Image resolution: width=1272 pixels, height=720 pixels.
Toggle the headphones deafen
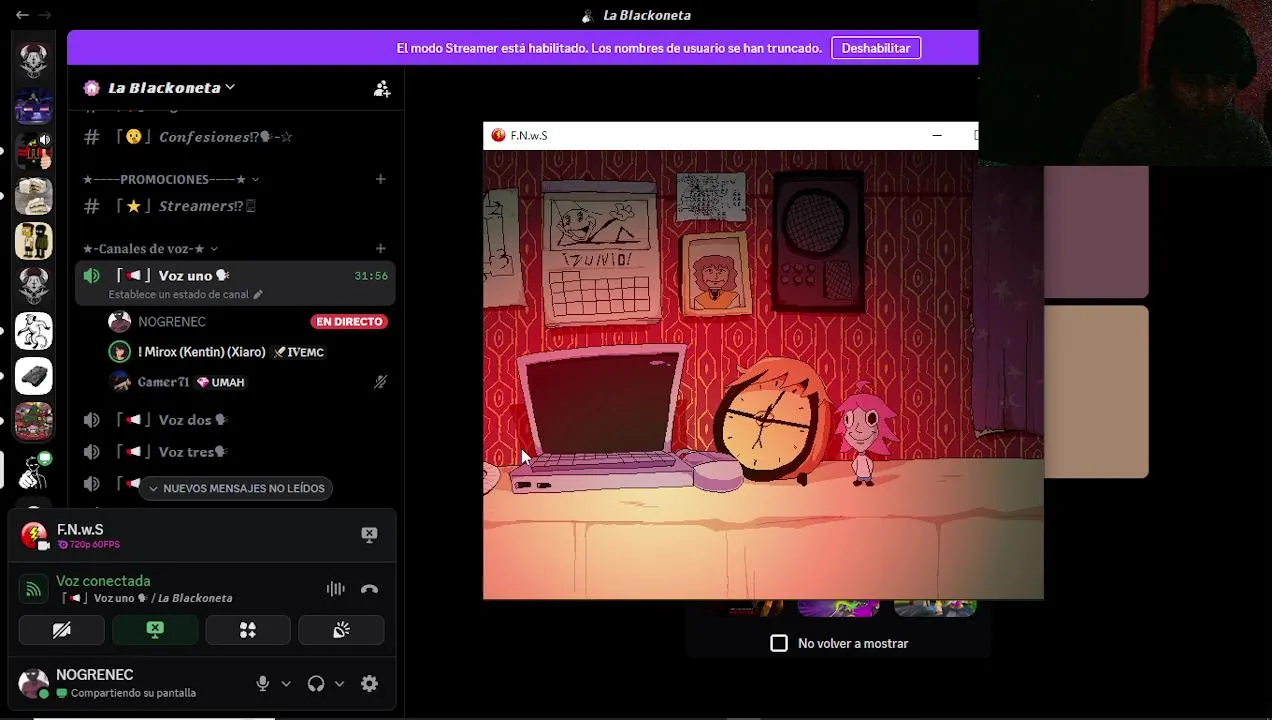pos(316,684)
